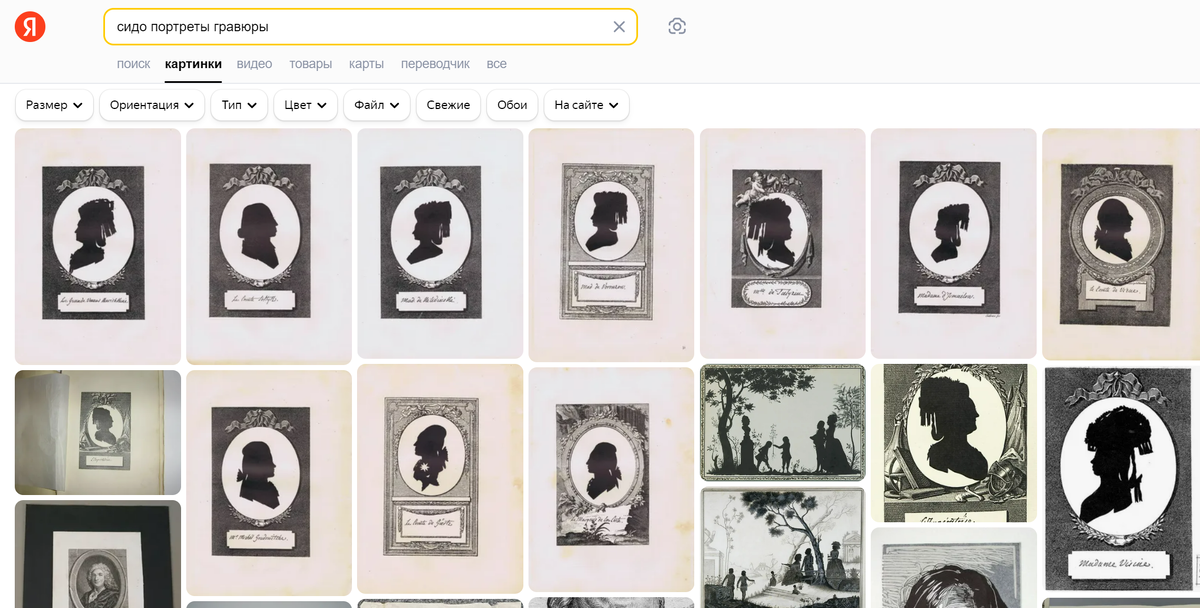
Task: Expand the 'Файл' filter dropdown
Action: click(377, 105)
